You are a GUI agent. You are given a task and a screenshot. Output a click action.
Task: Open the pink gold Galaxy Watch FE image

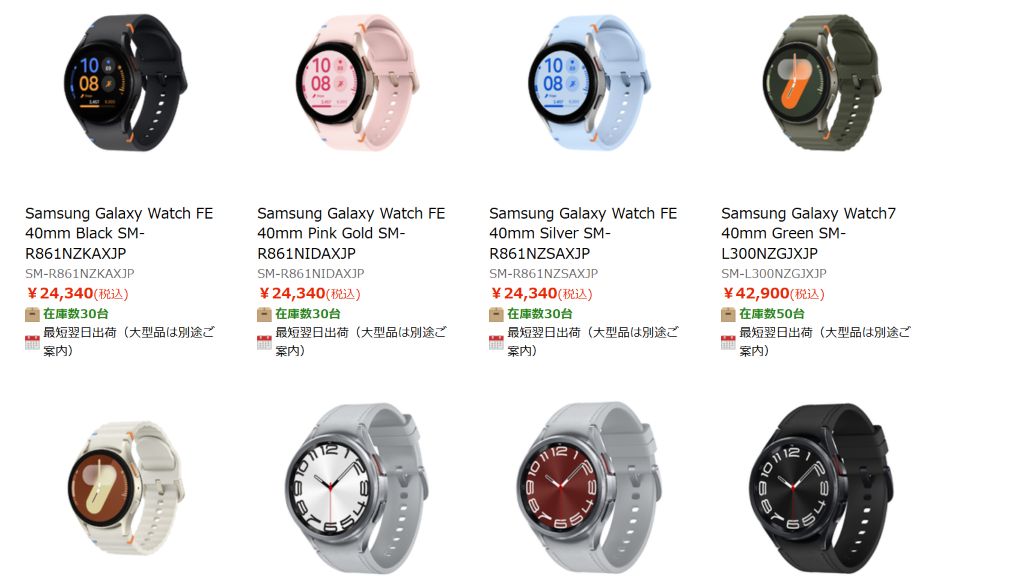(357, 84)
